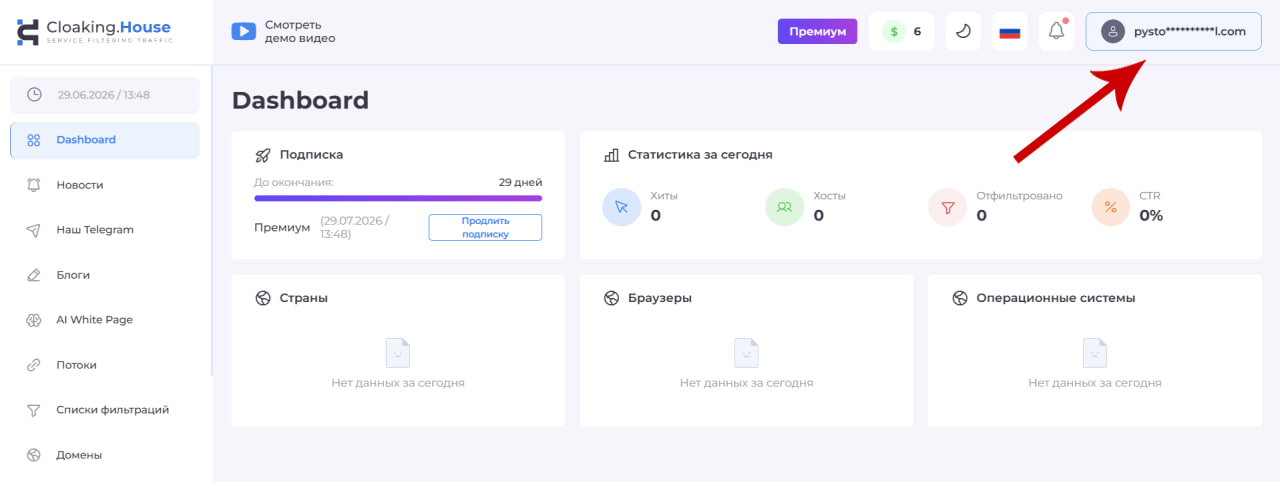Click the blue play video icon
The width and height of the screenshot is (1280, 482).
pyautogui.click(x=244, y=31)
